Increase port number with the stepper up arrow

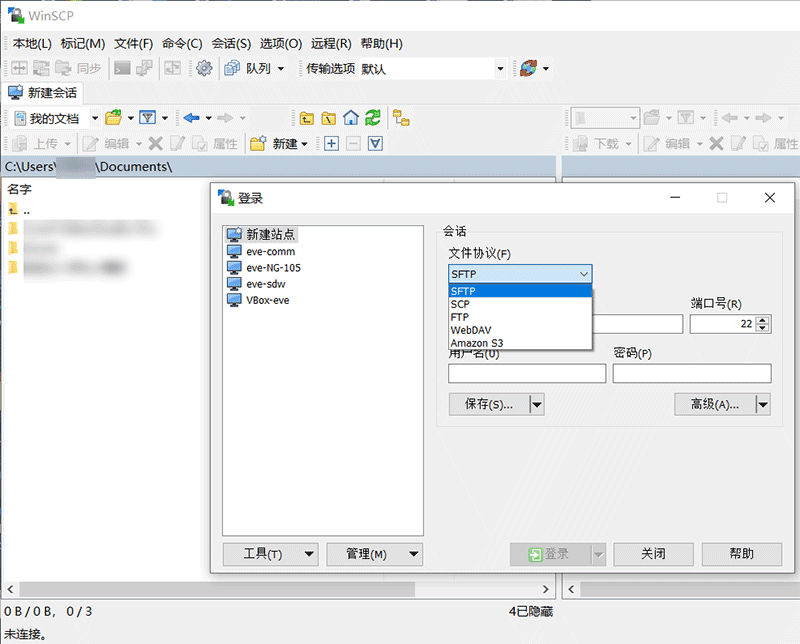coord(761,318)
